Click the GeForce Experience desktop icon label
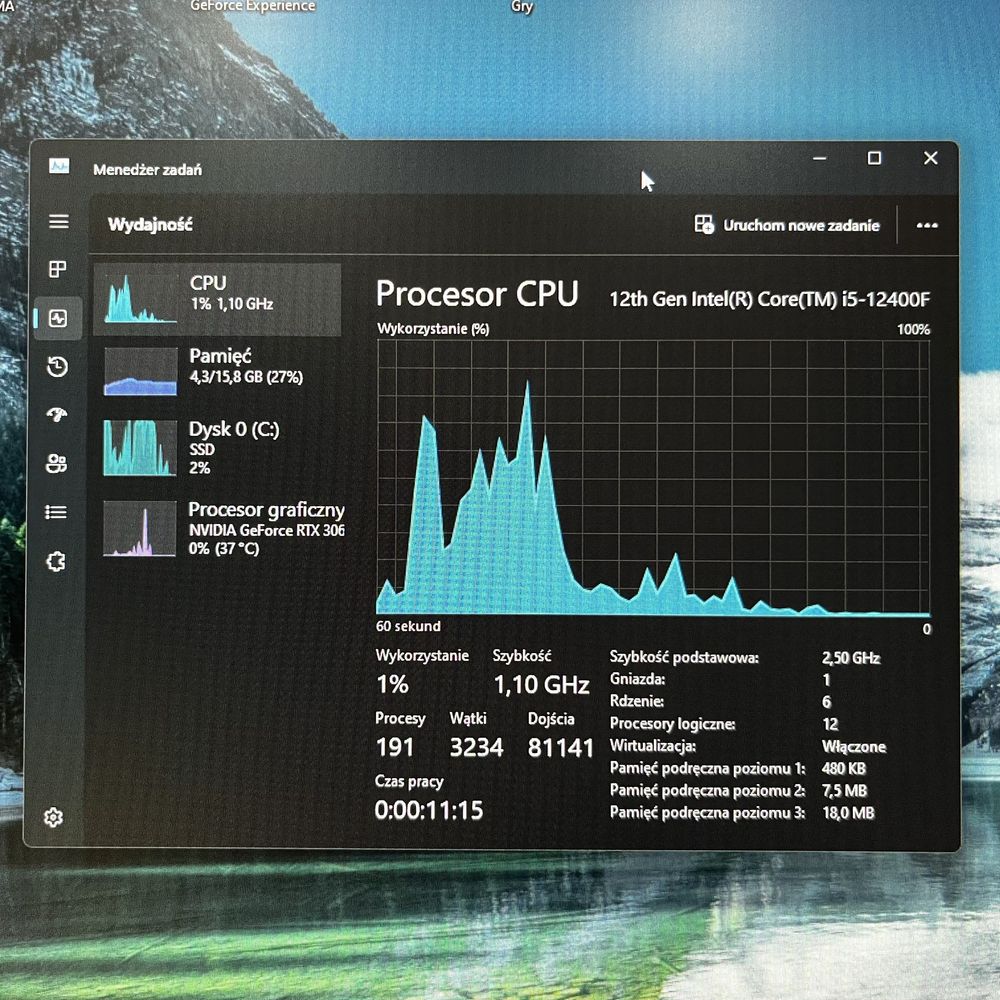Screen dimensions: 1000x1000 click(253, 6)
